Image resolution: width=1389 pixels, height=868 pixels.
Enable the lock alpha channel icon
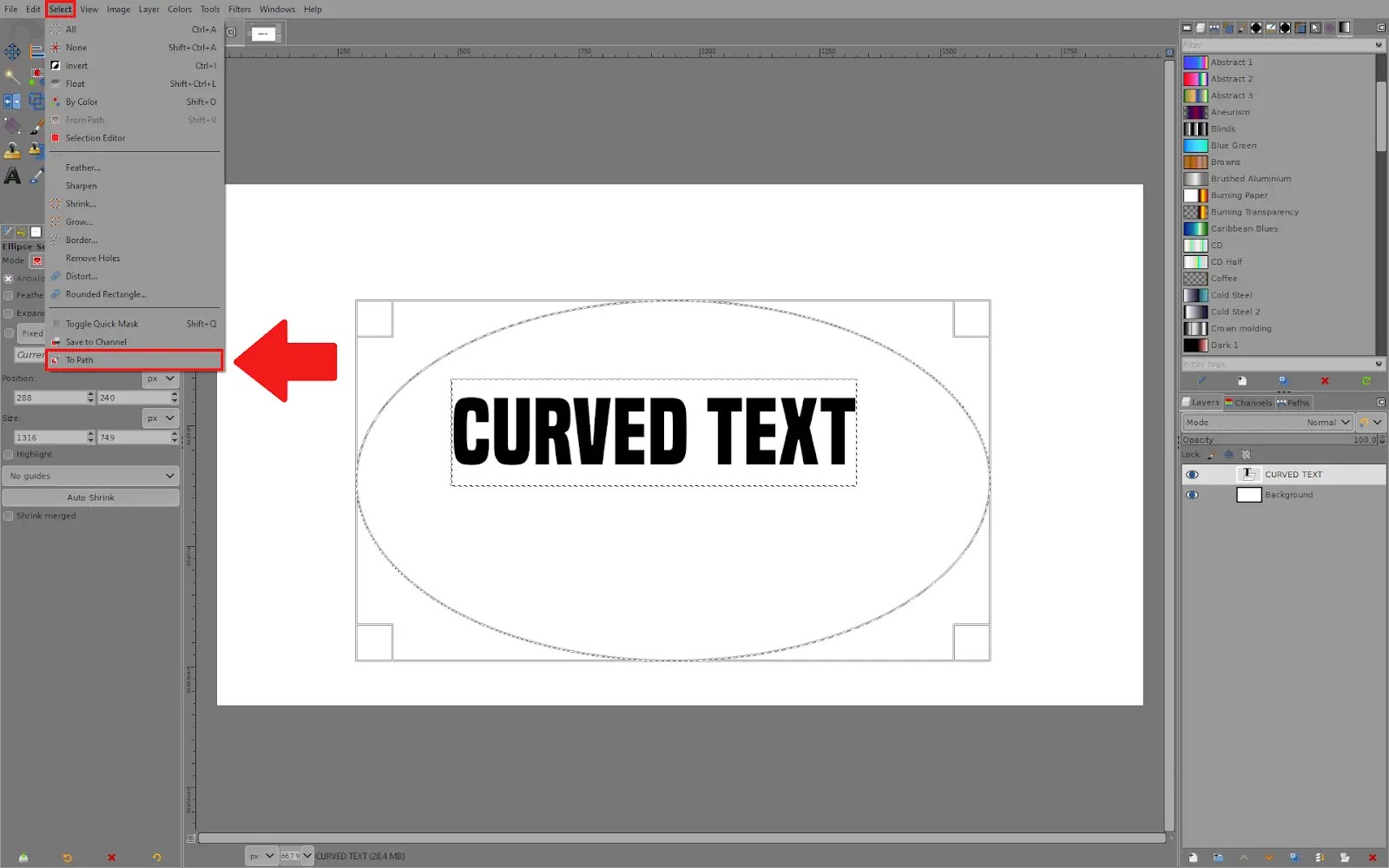point(1246,455)
